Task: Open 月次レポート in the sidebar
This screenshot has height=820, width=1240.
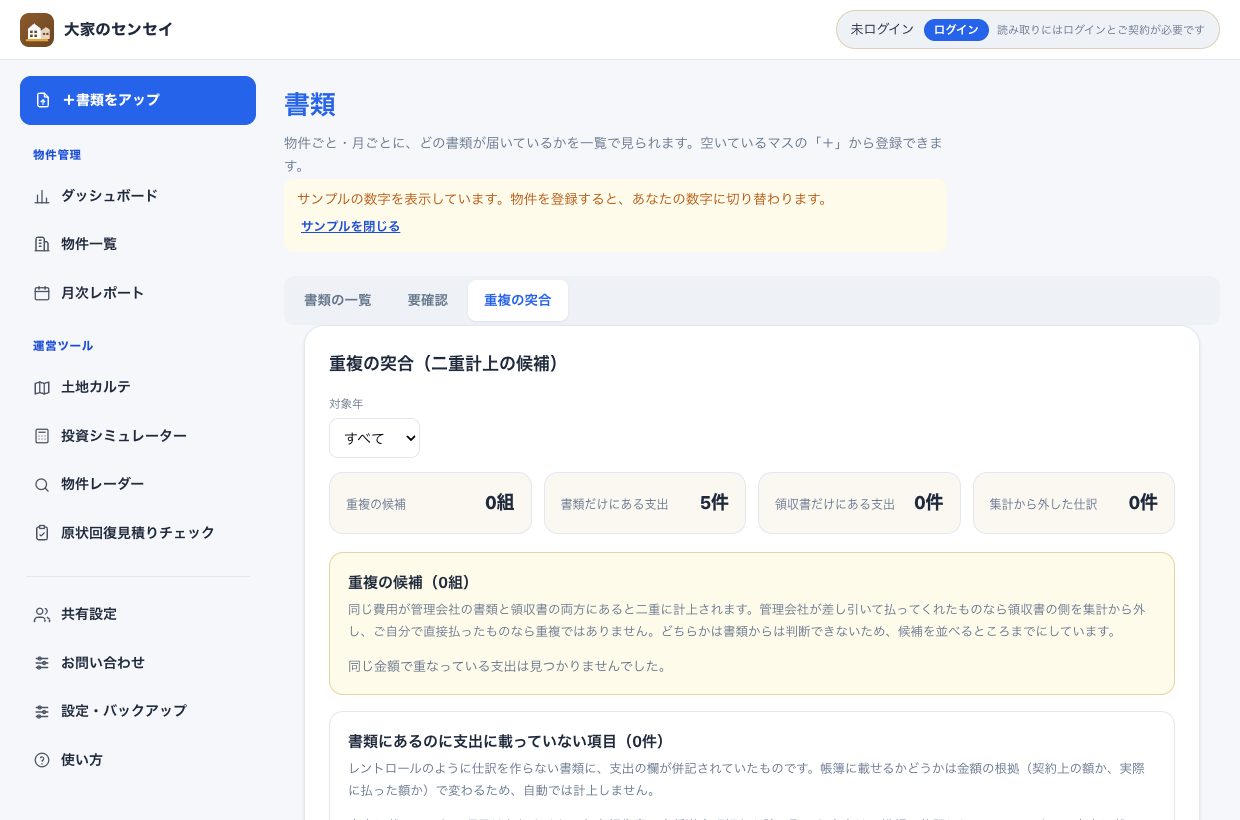Action: pos(138,293)
